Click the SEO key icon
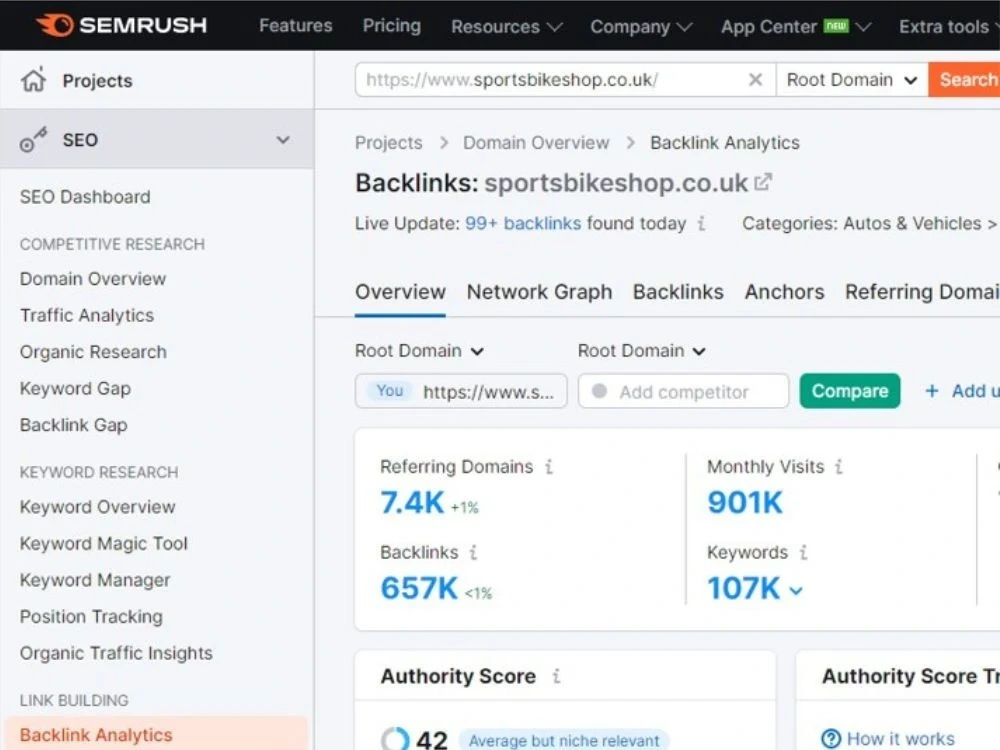The width and height of the screenshot is (1000, 750). tap(33, 140)
